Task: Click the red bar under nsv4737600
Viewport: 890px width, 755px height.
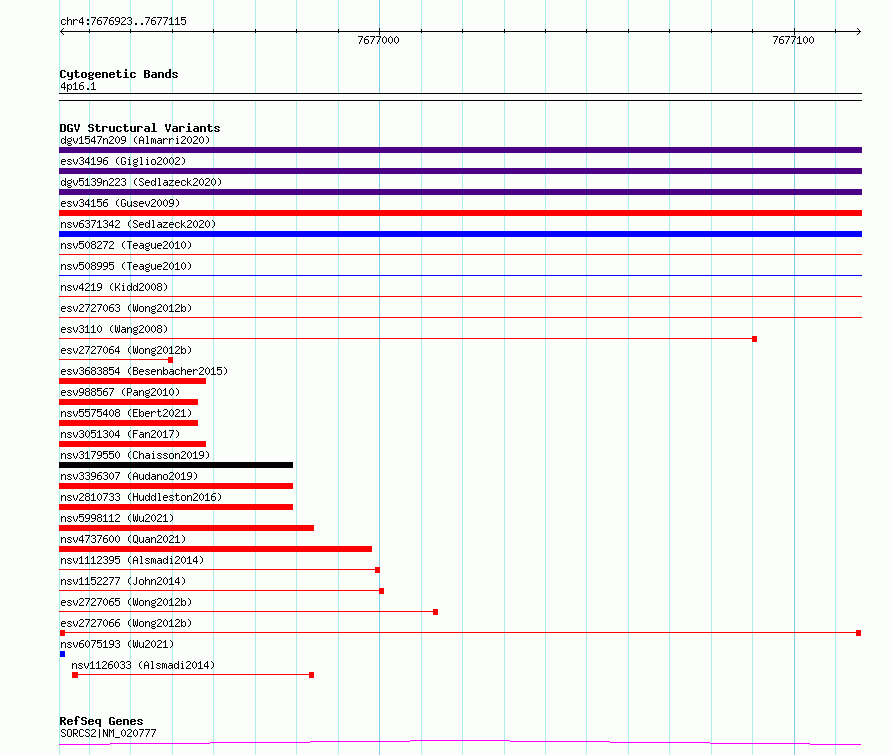Action: (x=216, y=549)
